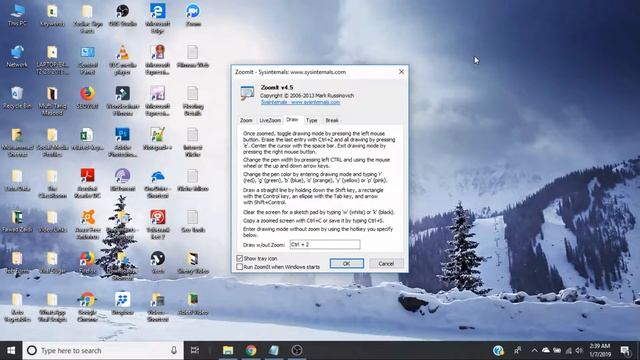Open File Explorer from the taskbar

(228, 351)
